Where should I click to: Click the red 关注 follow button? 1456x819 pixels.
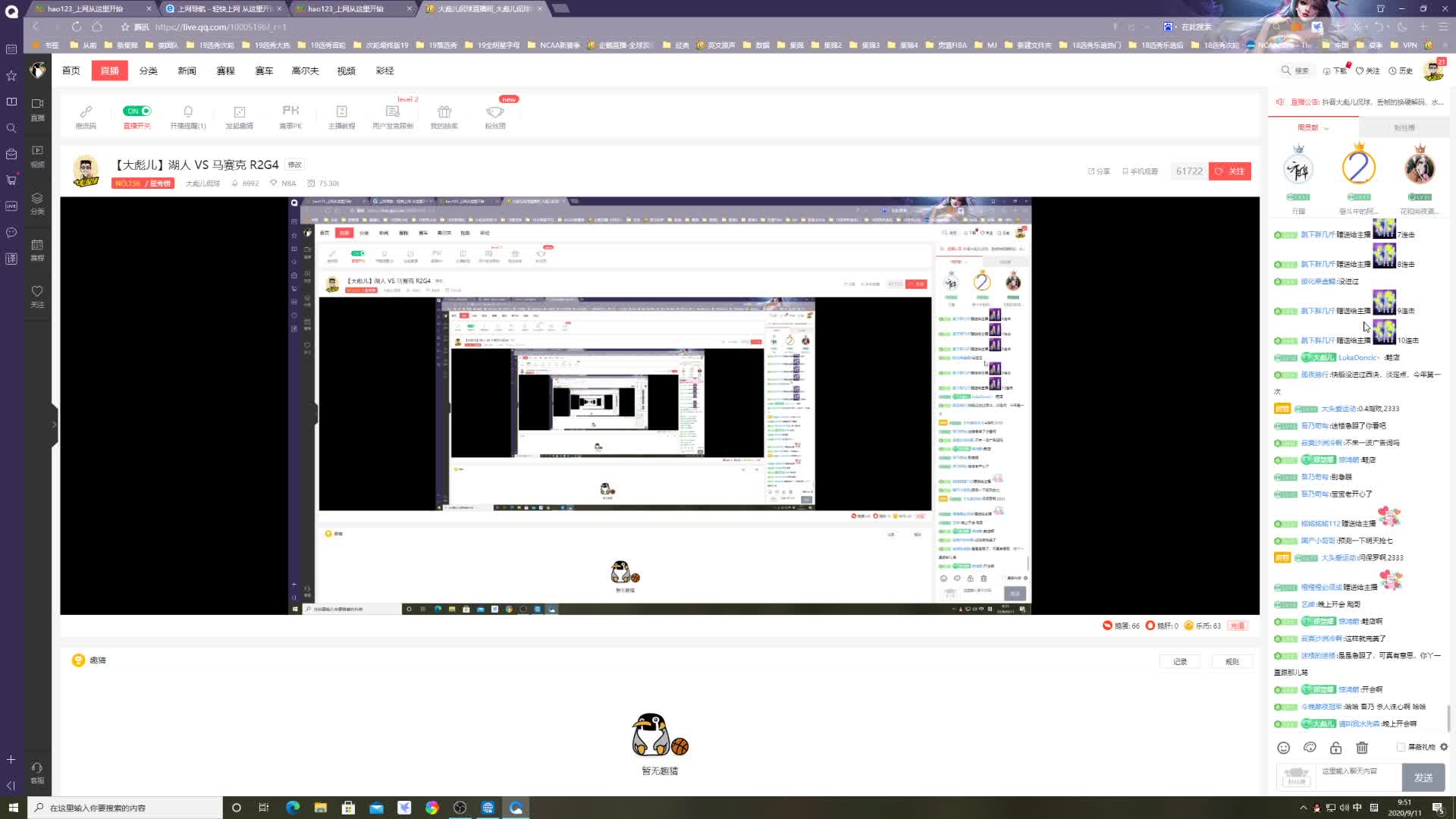pos(1230,171)
